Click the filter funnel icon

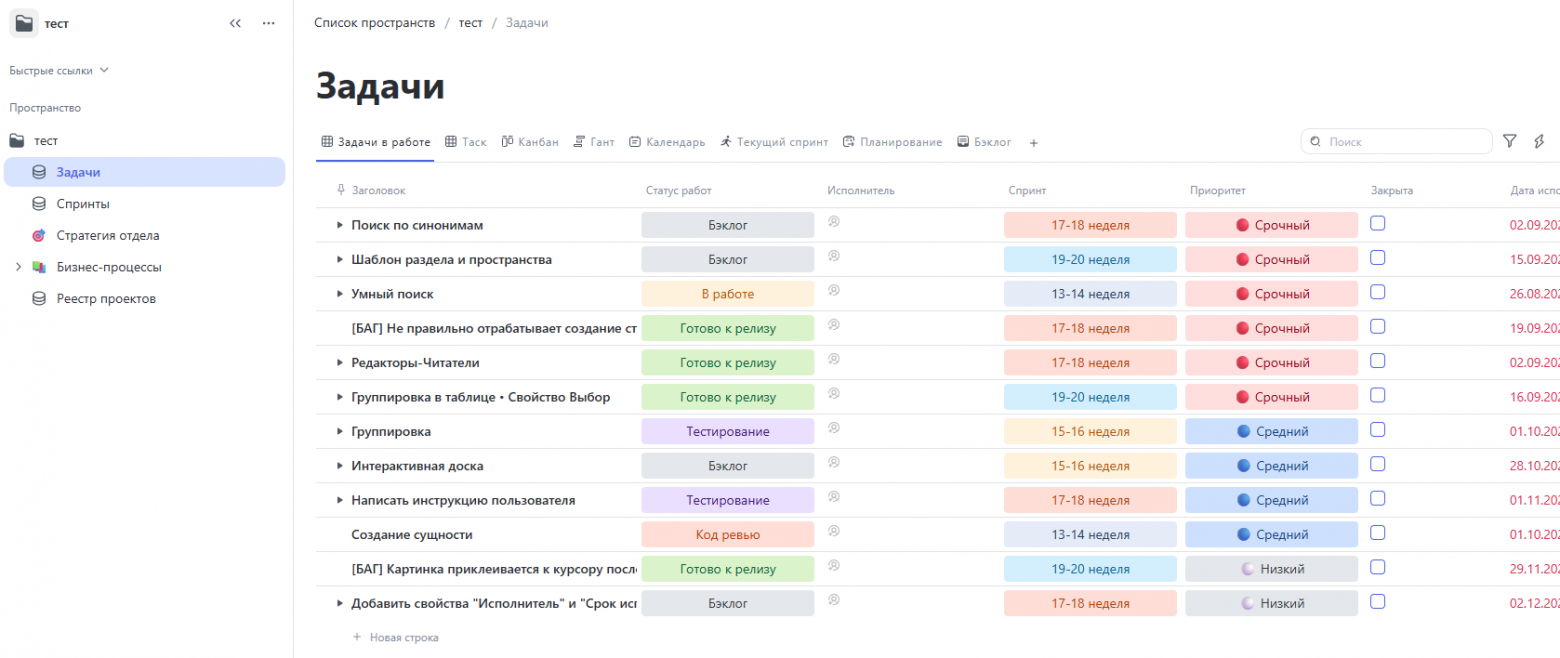[x=1510, y=142]
